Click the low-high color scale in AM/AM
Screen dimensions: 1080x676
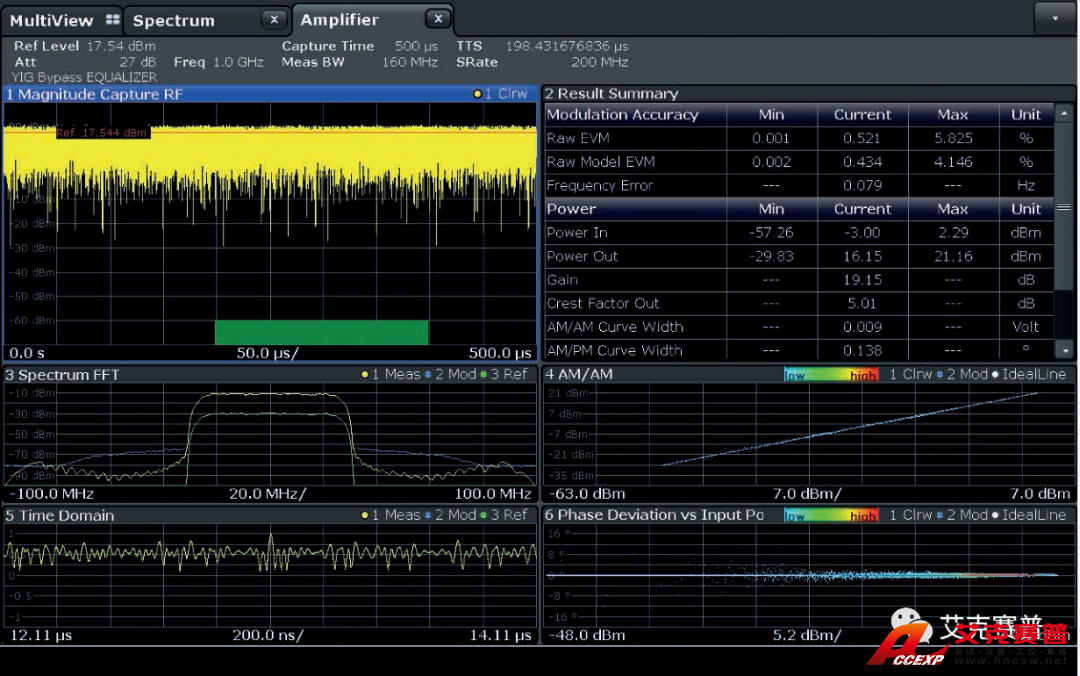[x=830, y=375]
